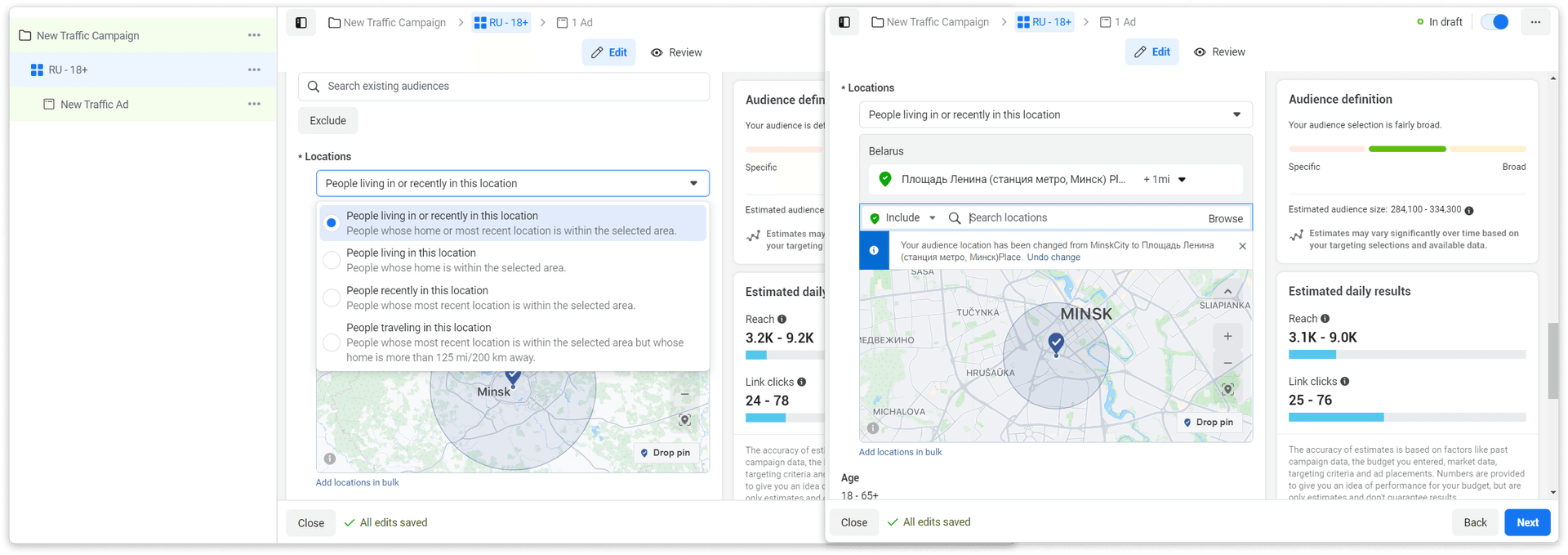Choose People traveling in this location option
Viewport: 1568px width, 555px height.
(332, 342)
